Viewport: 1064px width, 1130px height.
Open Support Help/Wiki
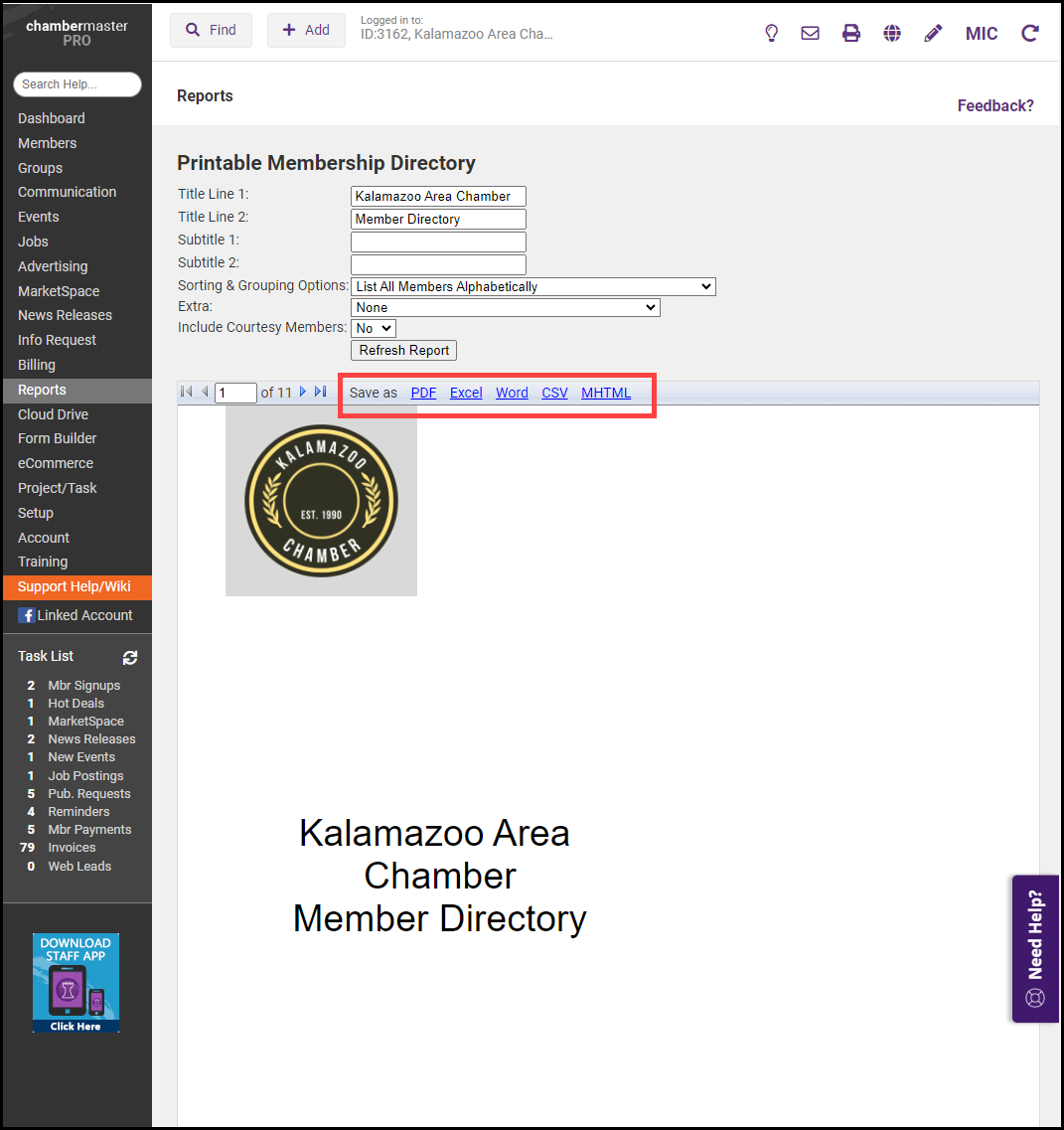77,586
